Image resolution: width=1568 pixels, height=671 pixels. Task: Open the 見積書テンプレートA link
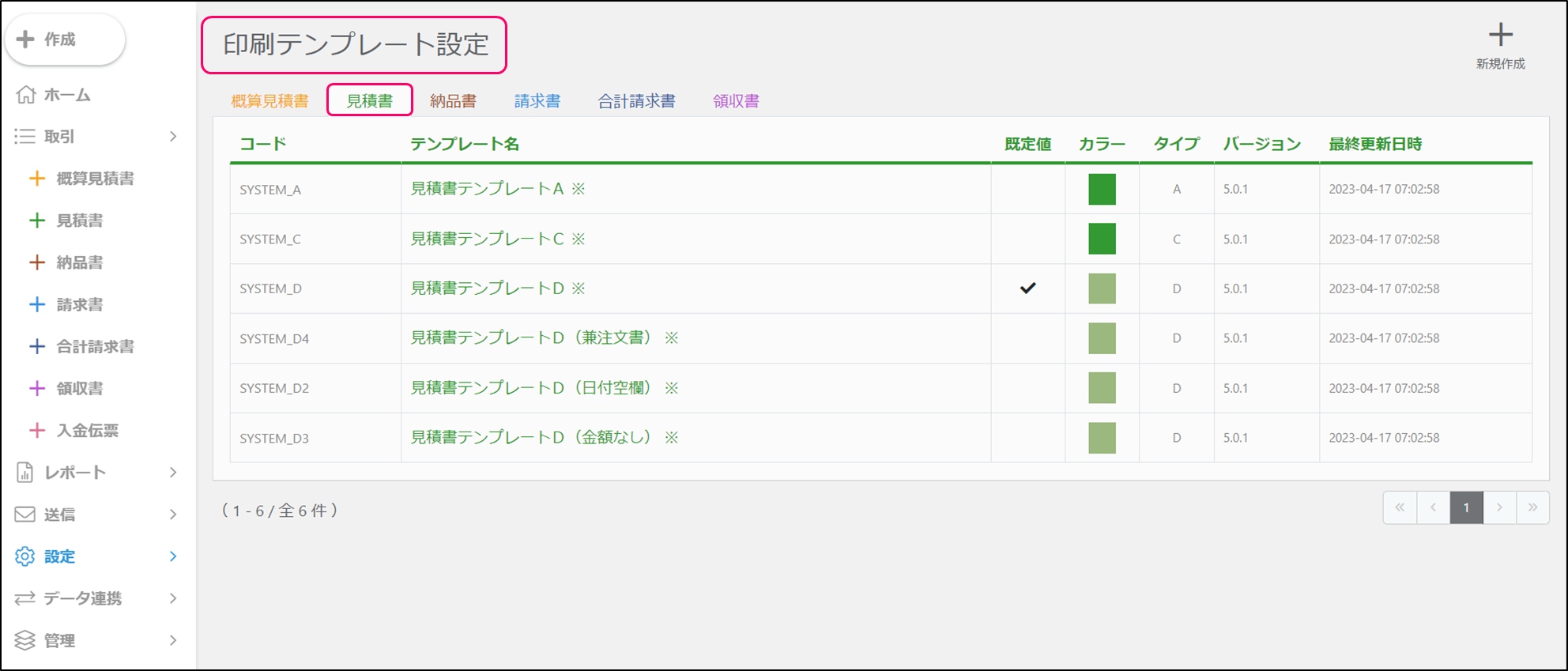487,189
